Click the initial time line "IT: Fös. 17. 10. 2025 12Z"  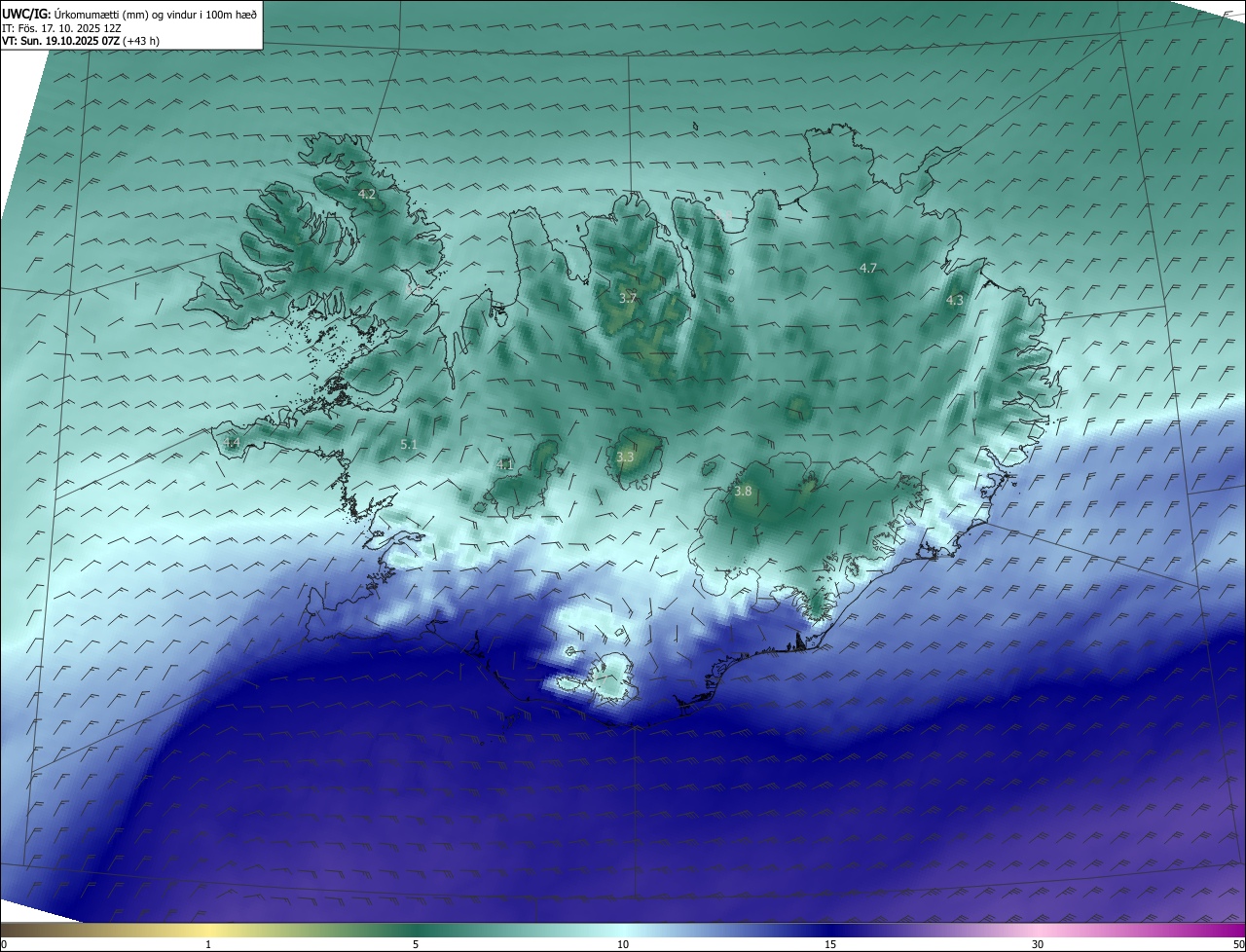point(62,27)
